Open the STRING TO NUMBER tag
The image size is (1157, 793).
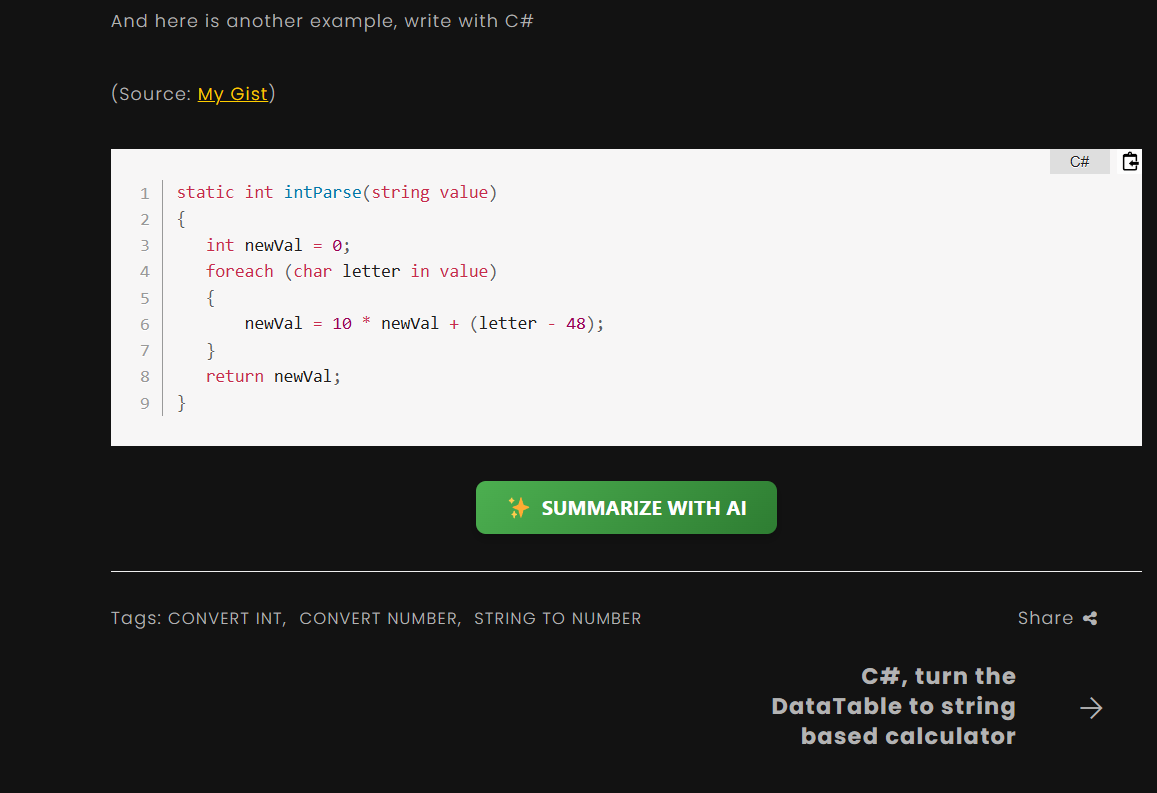[557, 618]
